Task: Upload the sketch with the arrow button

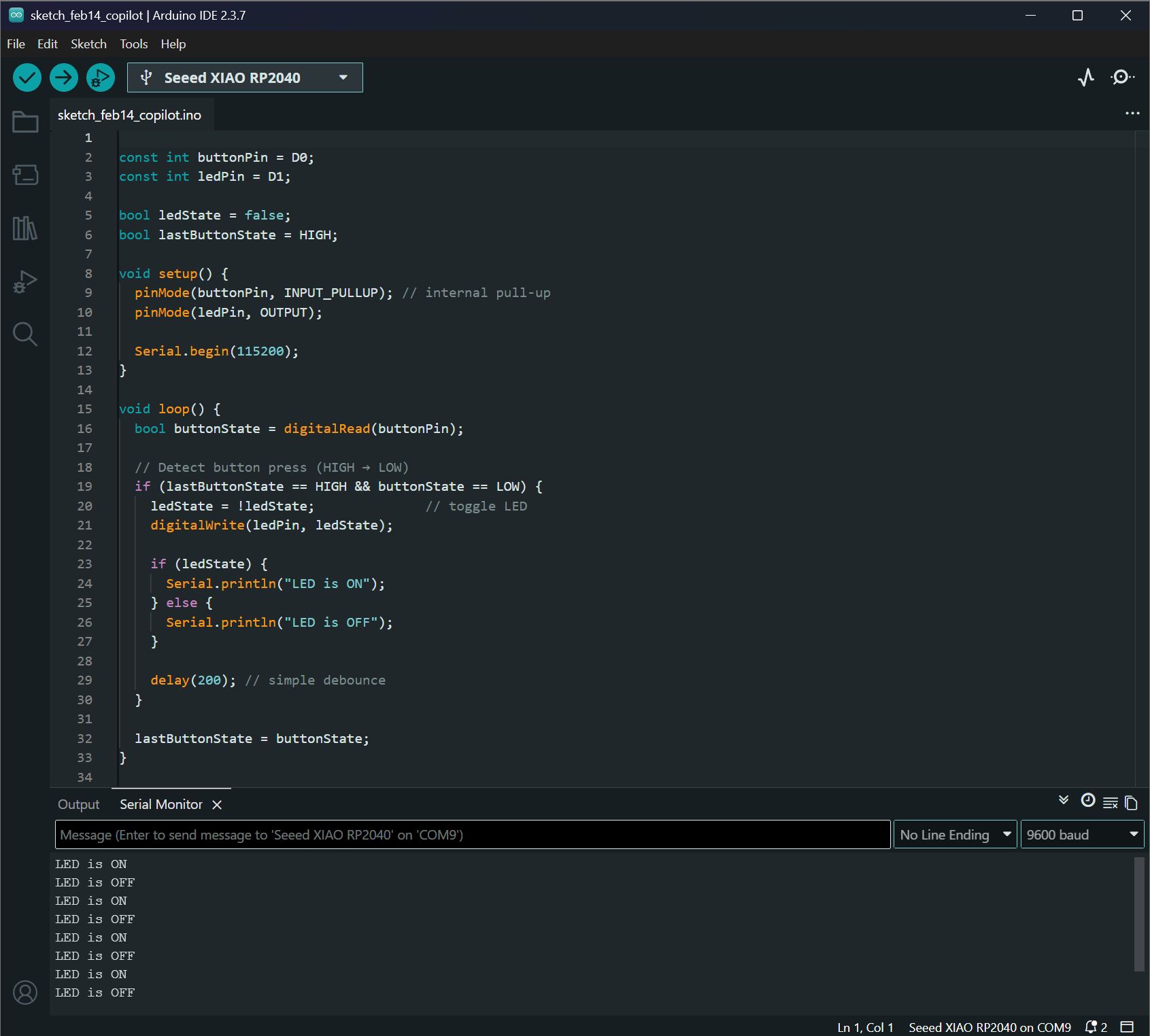Action: click(x=64, y=77)
